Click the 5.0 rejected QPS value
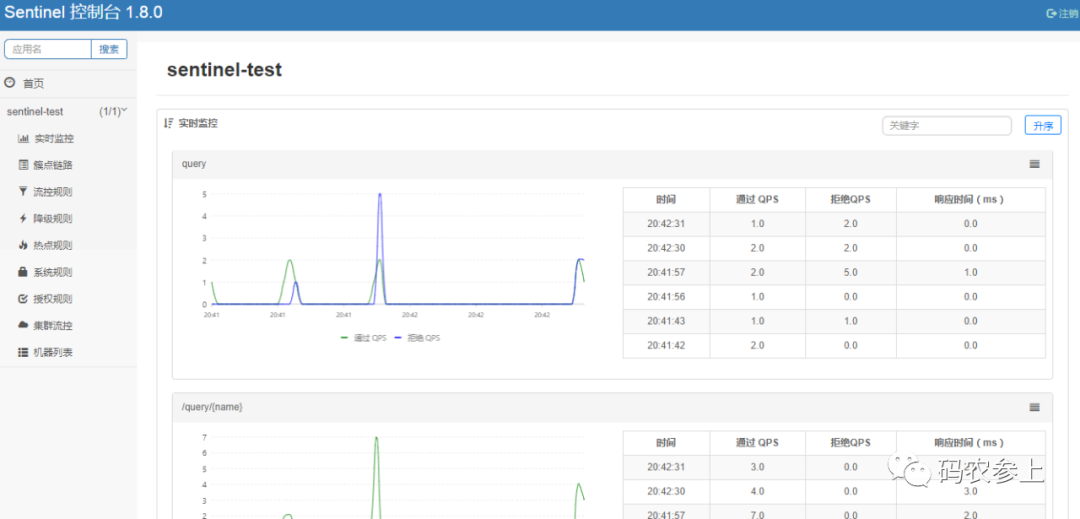This screenshot has height=519, width=1080. coord(851,273)
